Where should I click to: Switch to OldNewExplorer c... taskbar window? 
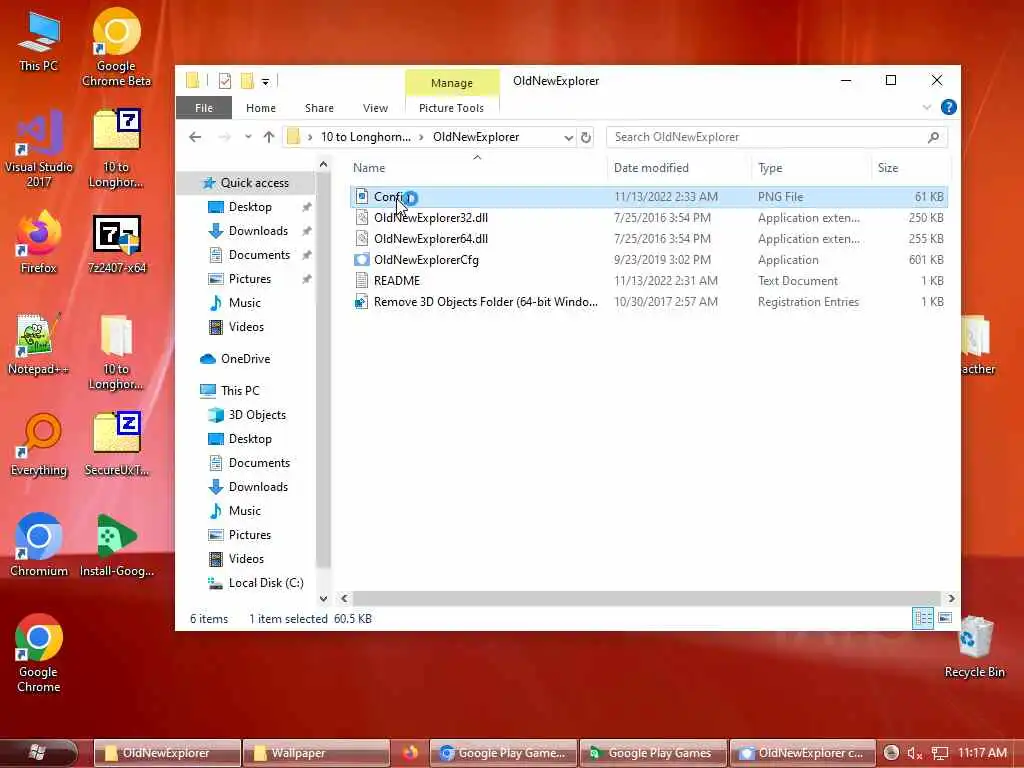tap(802, 753)
